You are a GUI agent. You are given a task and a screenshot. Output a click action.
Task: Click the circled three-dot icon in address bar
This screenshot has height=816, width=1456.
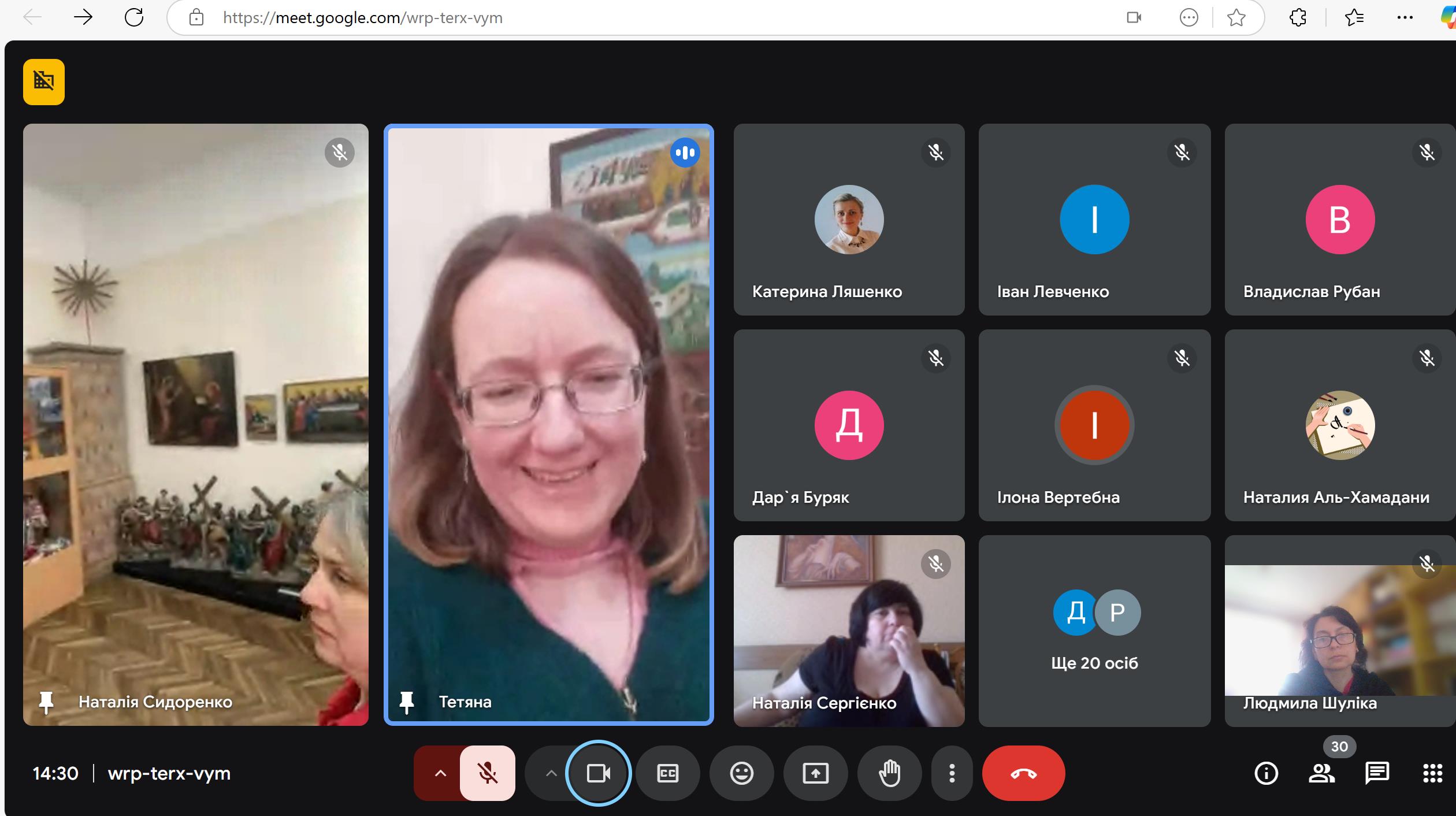pyautogui.click(x=1188, y=18)
